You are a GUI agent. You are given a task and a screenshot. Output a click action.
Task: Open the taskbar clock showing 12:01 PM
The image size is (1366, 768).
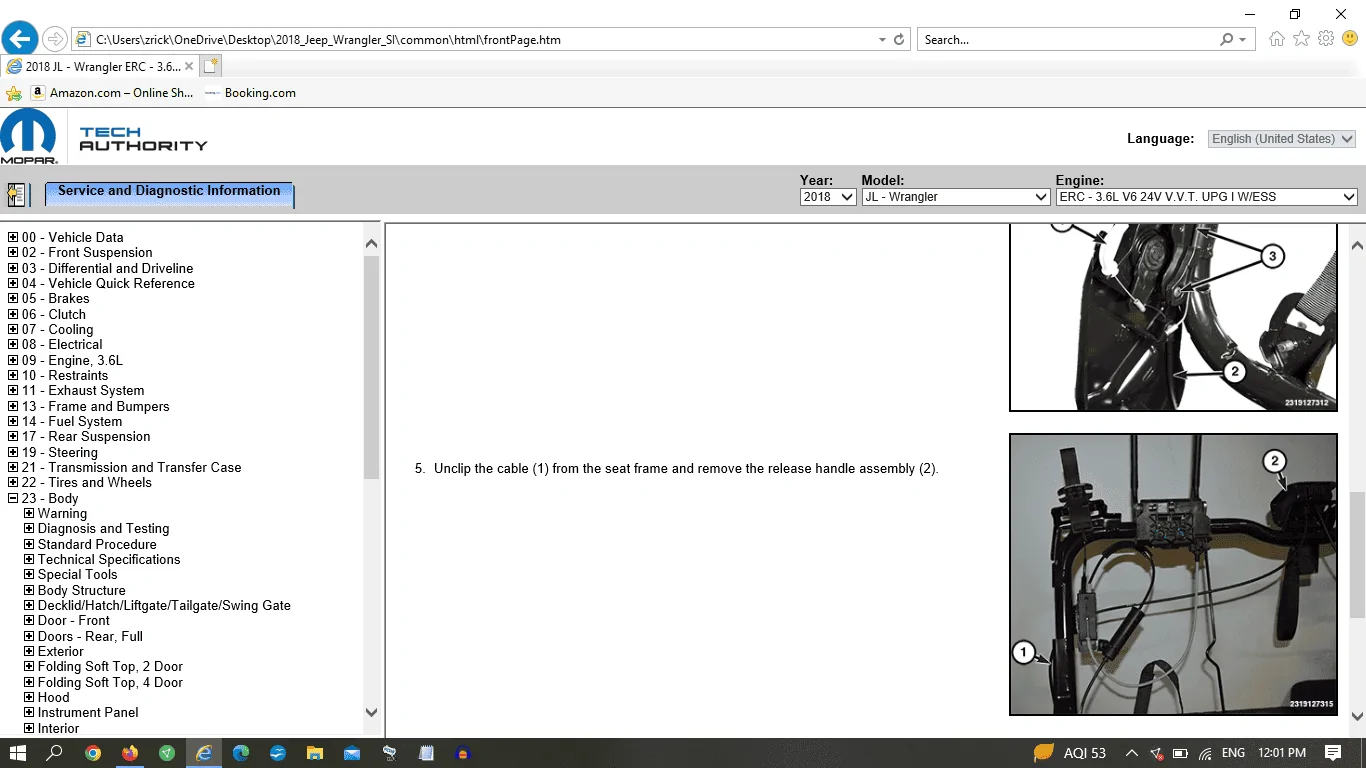click(x=1282, y=753)
